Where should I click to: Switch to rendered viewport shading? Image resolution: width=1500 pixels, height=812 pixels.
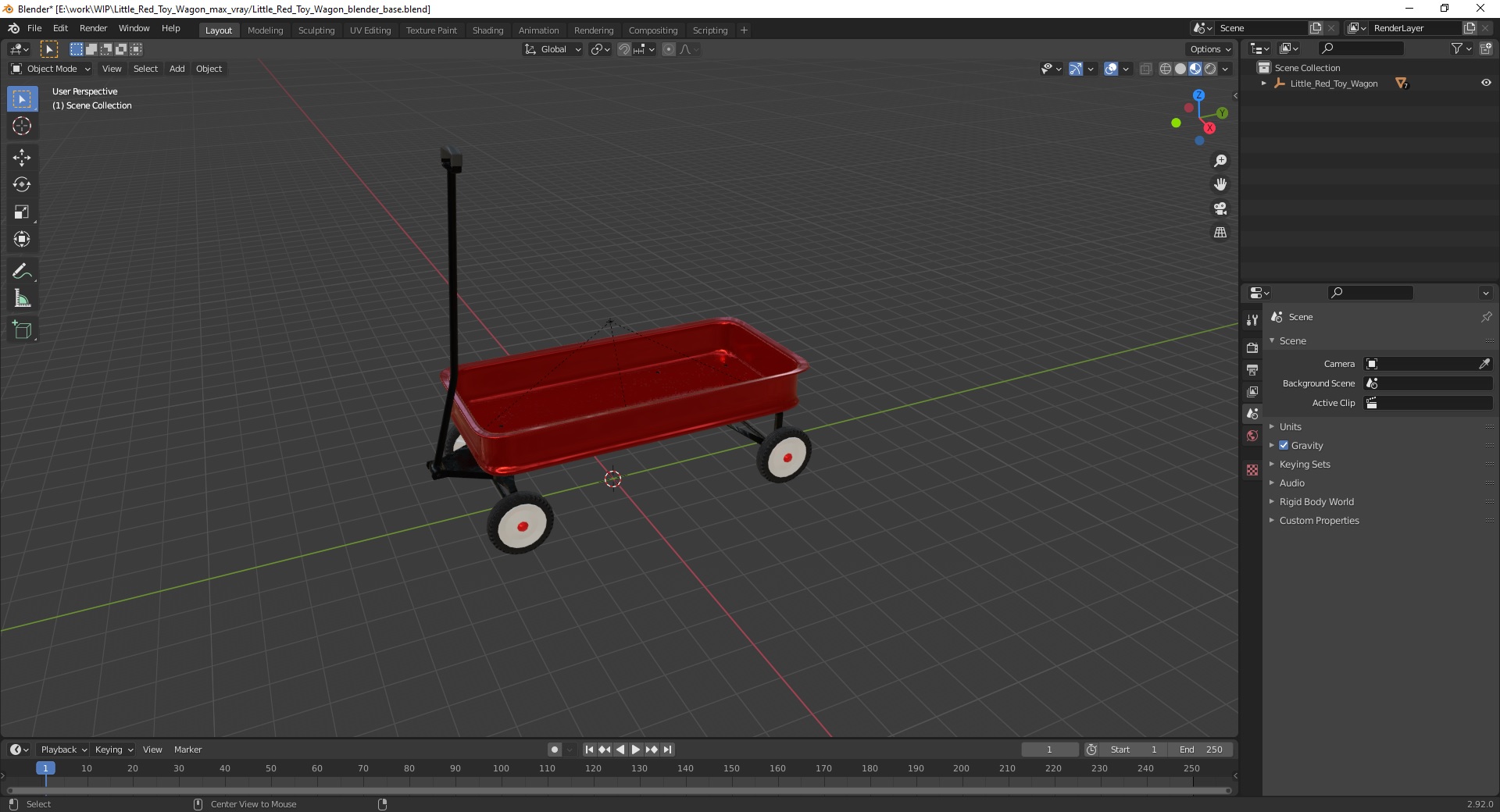point(1210,69)
